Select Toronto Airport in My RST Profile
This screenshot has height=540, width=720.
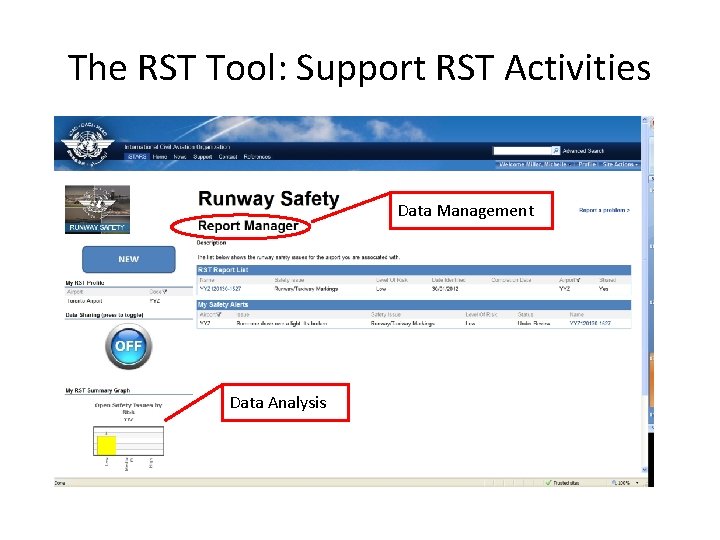84,301
